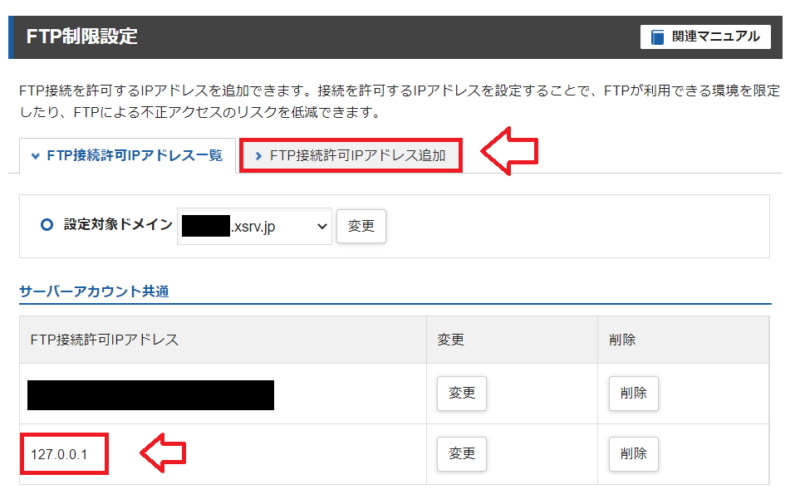Expand the xsrv.jp domain dropdown
The width and height of the screenshot is (800, 504).
(x=255, y=226)
